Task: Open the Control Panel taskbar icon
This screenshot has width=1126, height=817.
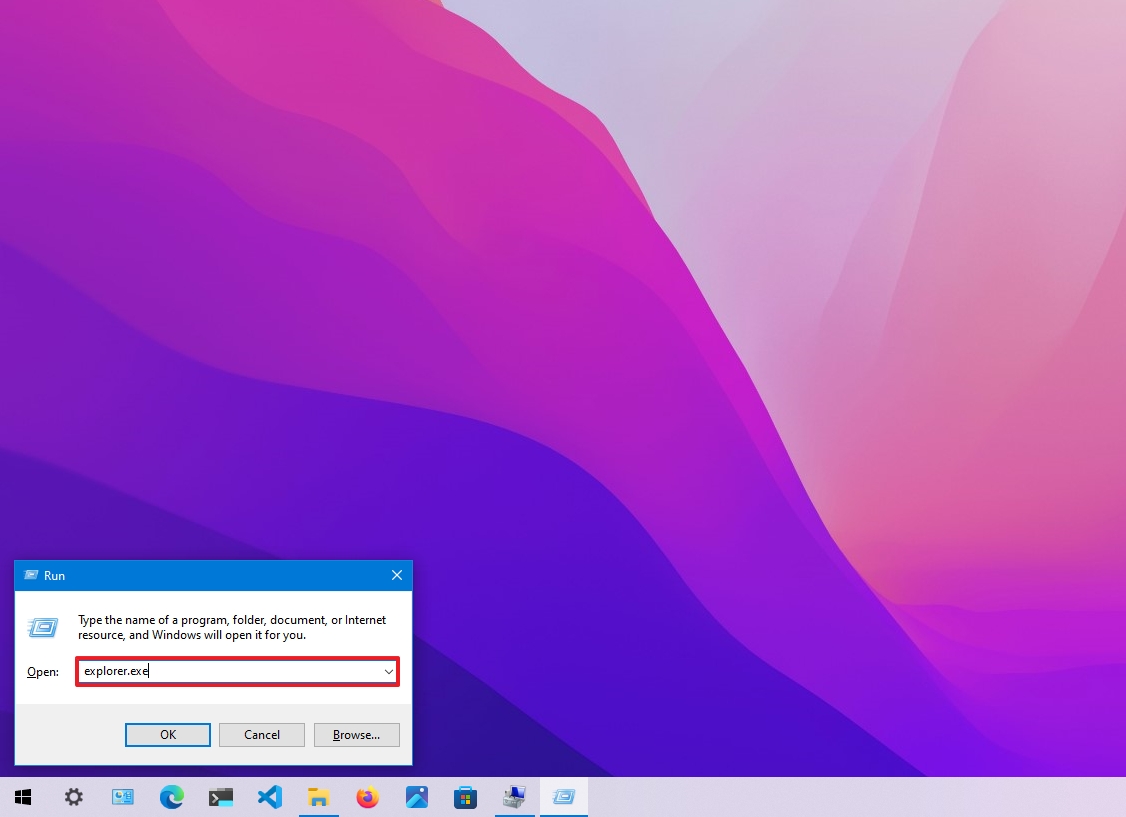Action: click(123, 797)
